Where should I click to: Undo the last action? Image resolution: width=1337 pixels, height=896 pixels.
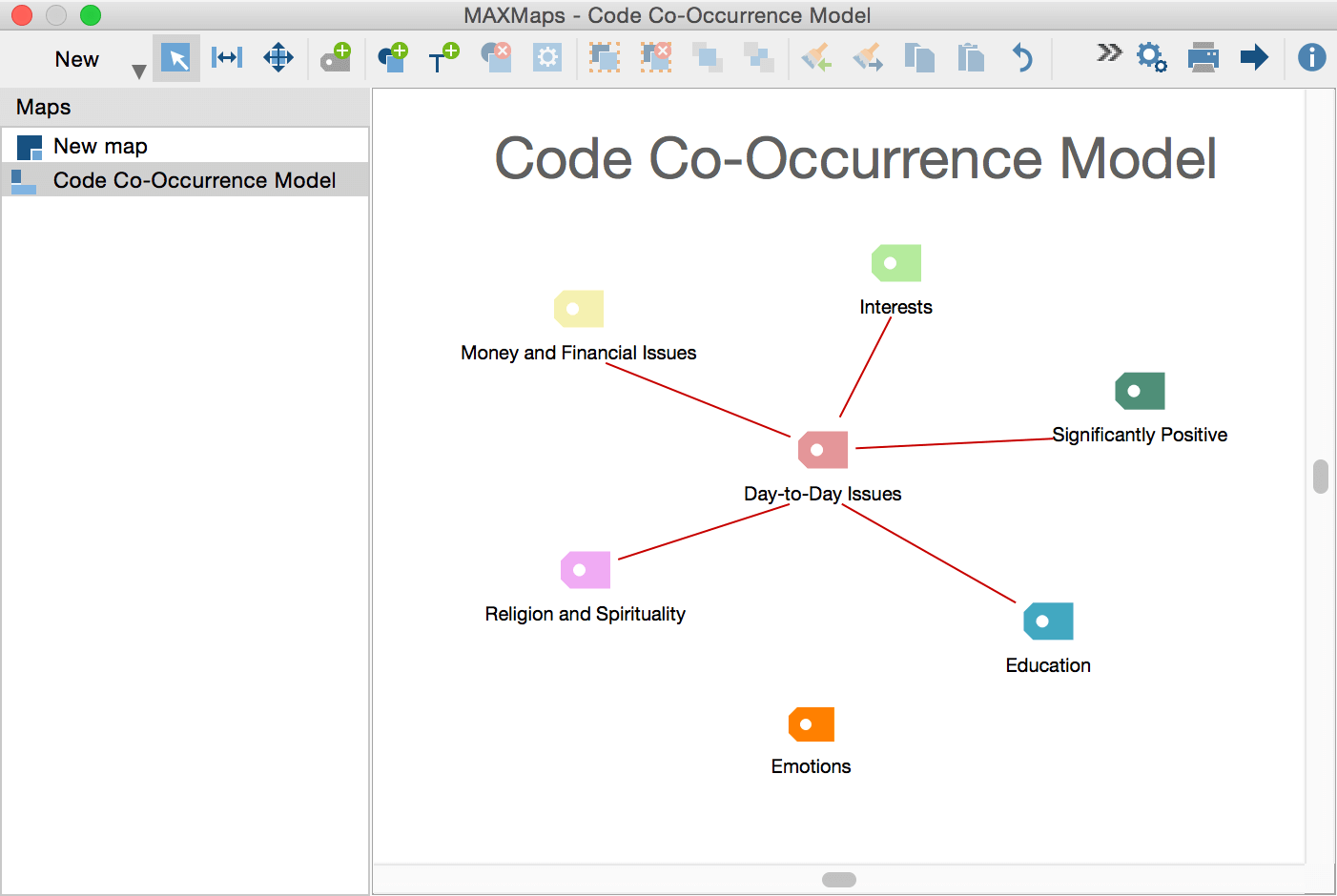(x=1022, y=57)
